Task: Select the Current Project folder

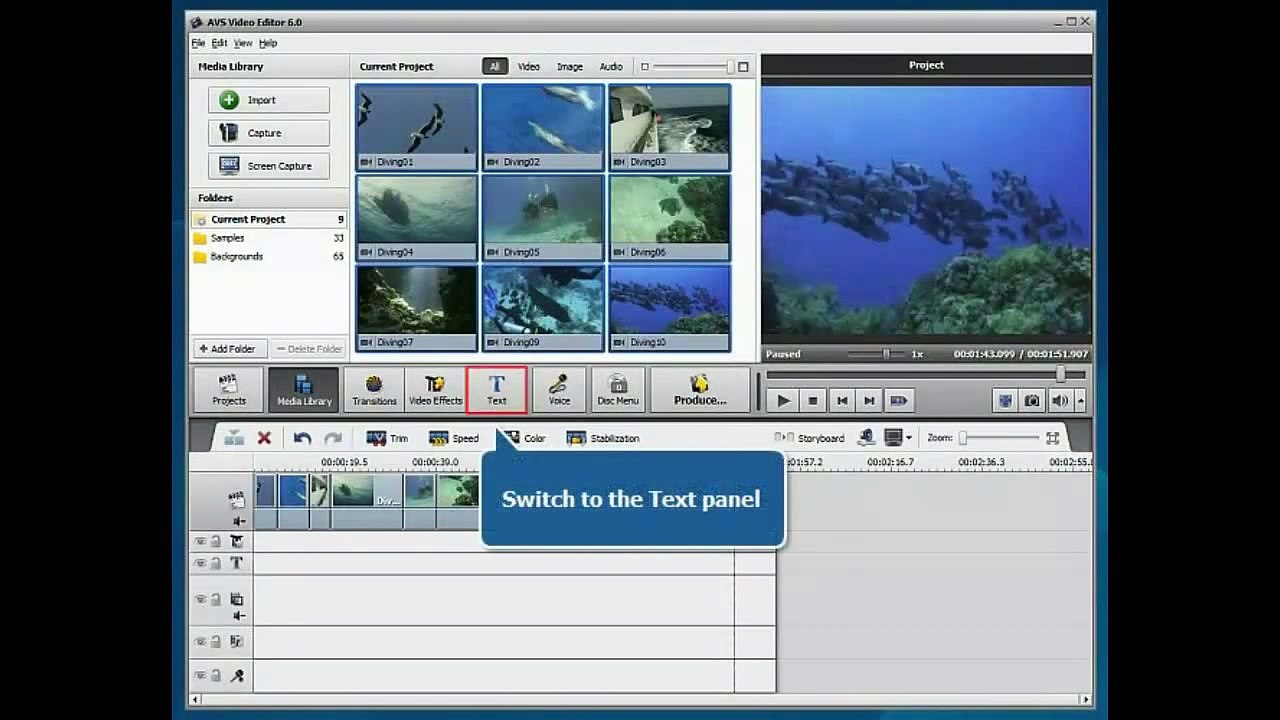Action: [x=269, y=219]
